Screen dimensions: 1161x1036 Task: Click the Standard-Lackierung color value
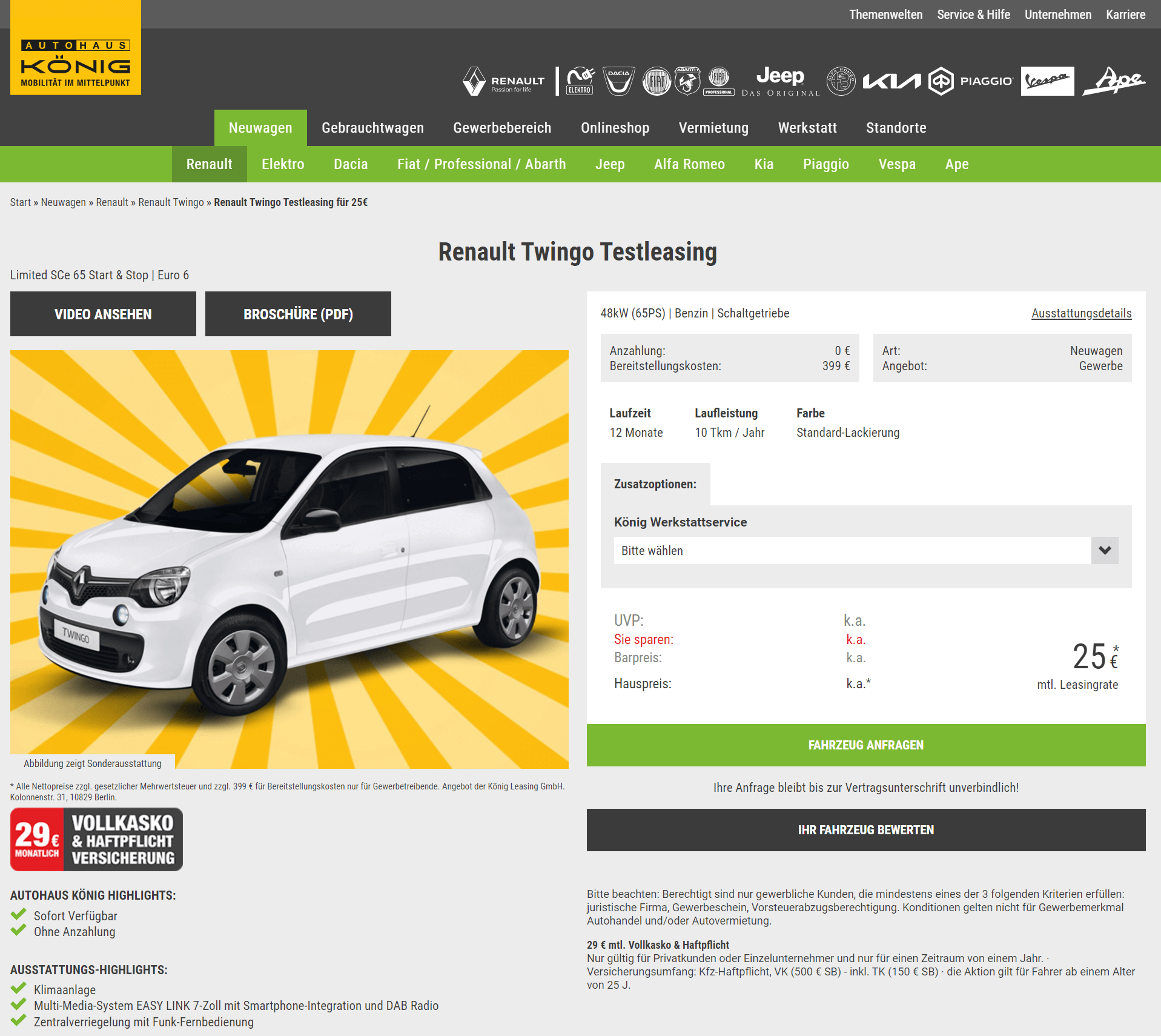click(848, 433)
